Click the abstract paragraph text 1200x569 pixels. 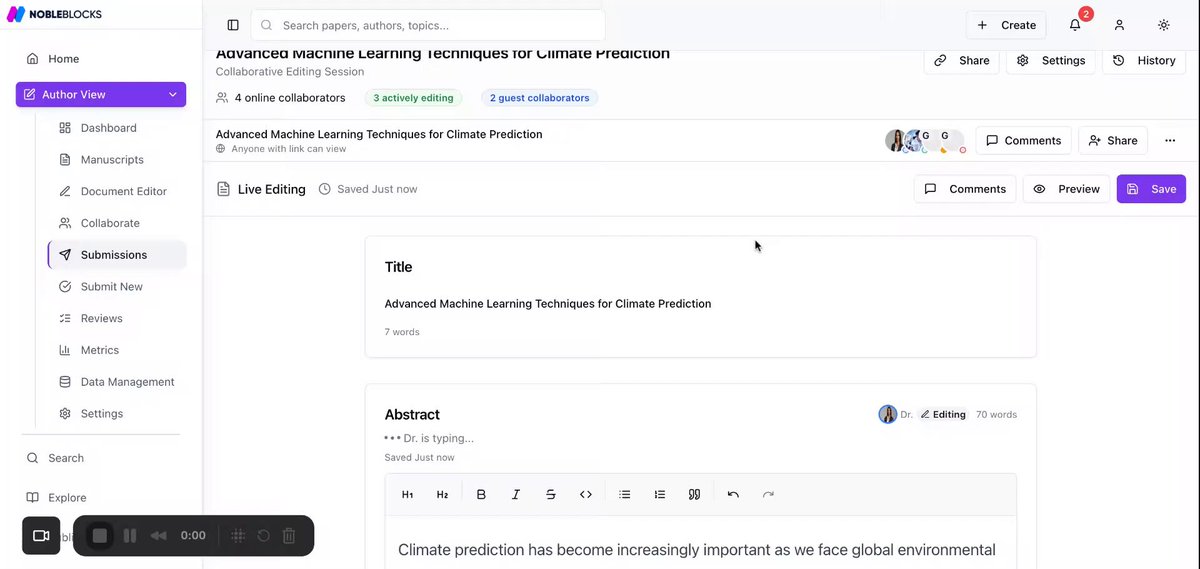[697, 550]
